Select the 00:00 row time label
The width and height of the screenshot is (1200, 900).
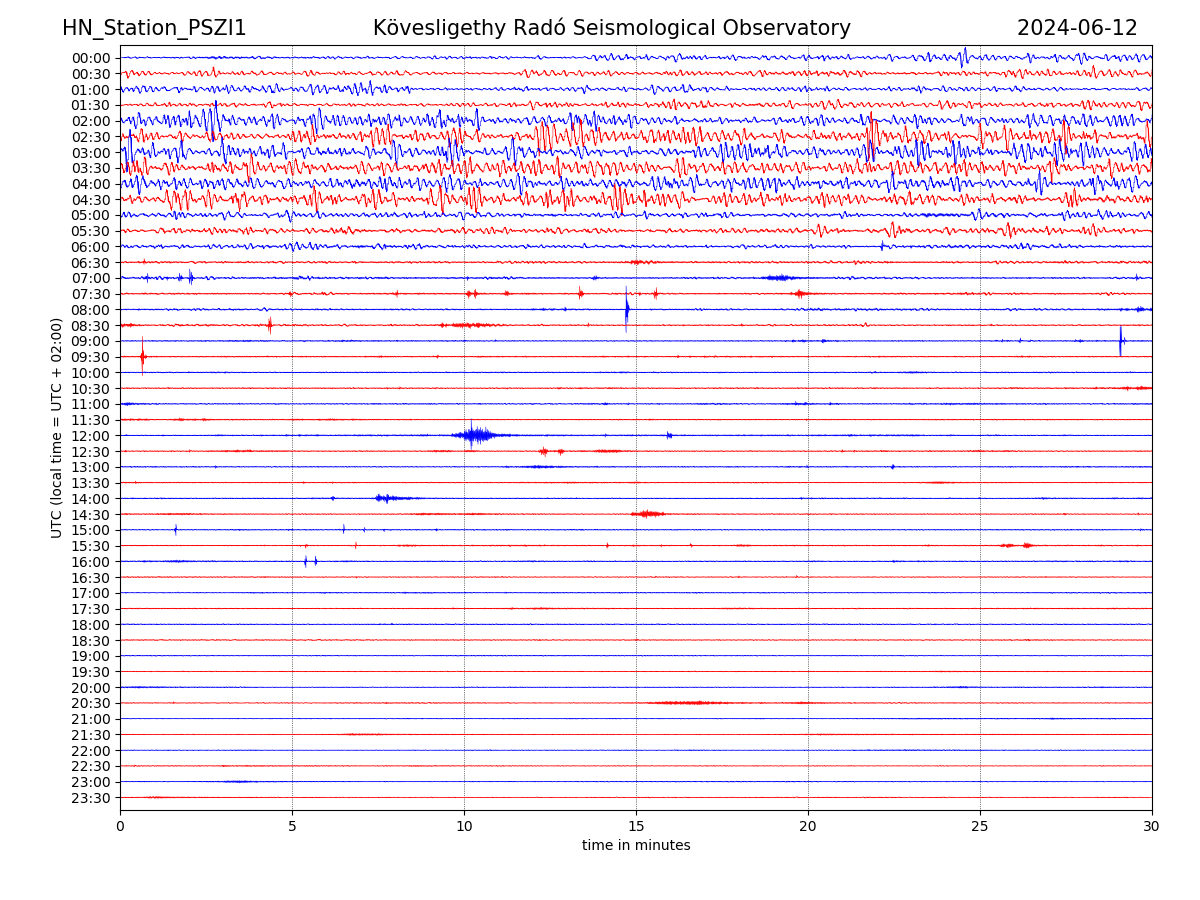pos(90,58)
